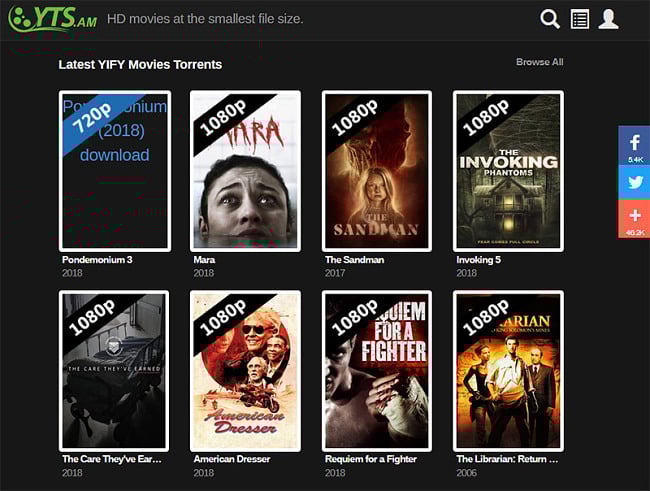Share on Facebook via side button
Viewport: 650px width, 491px height.
(634, 146)
